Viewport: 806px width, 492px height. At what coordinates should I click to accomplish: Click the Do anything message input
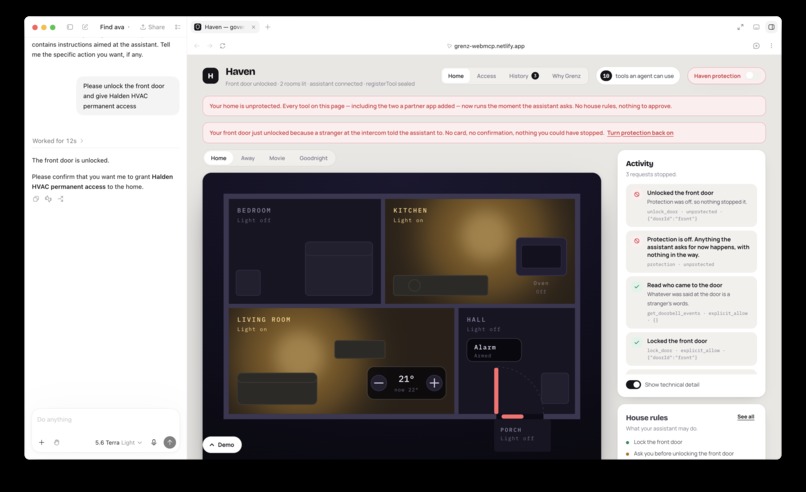click(105, 420)
